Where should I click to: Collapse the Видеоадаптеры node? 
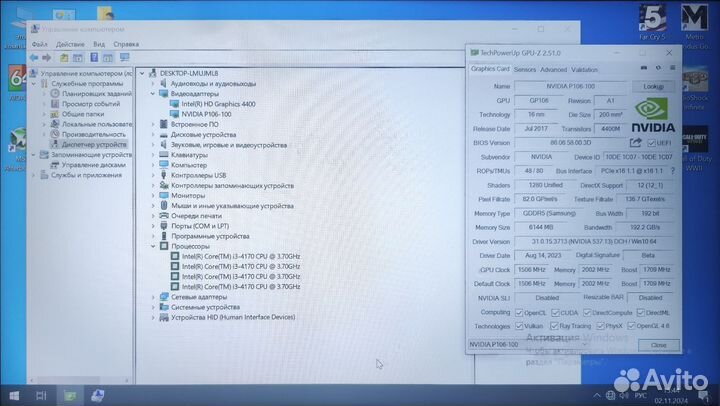point(153,94)
